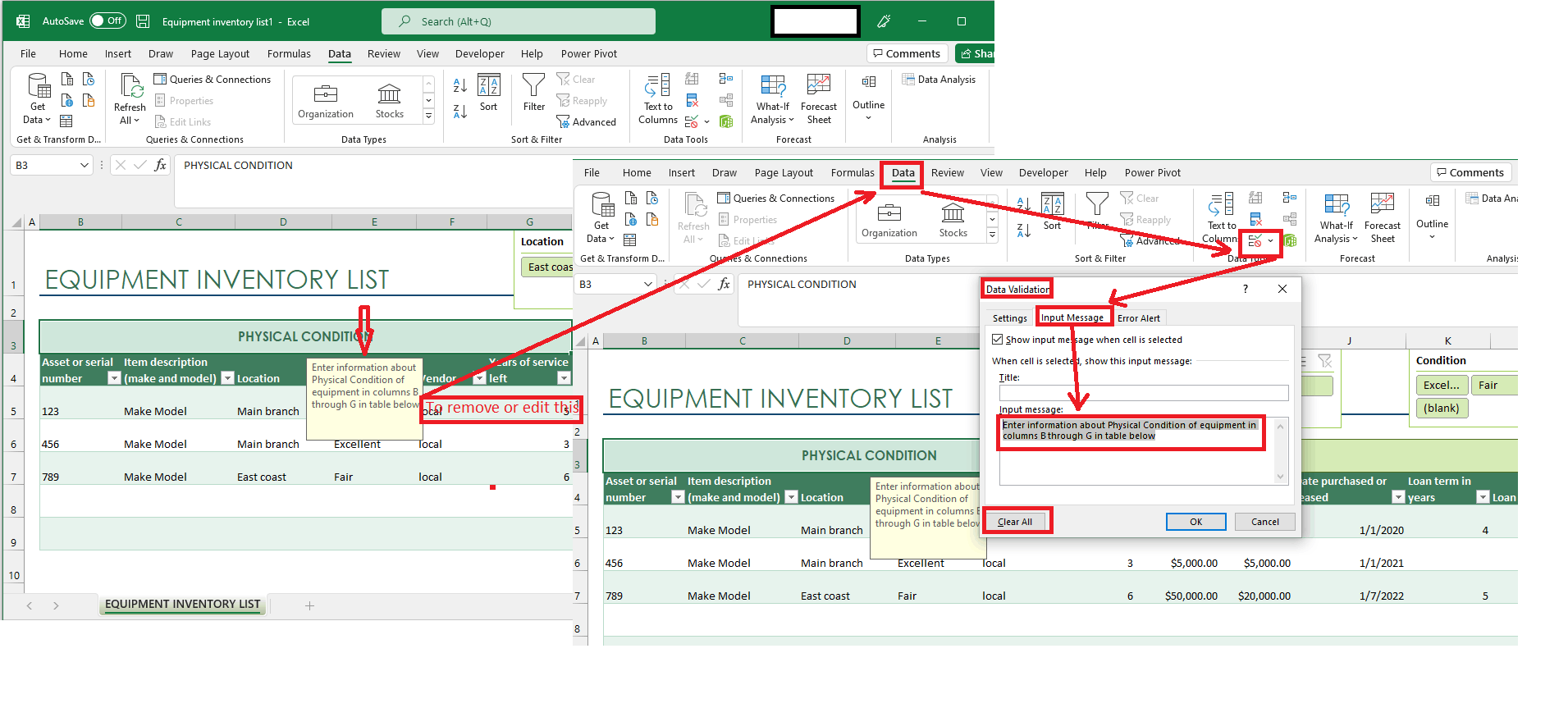Toggle Filter funnel in Equipment inventory list1 window
Viewport: 1568px width, 717px height.
pyautogui.click(x=534, y=93)
